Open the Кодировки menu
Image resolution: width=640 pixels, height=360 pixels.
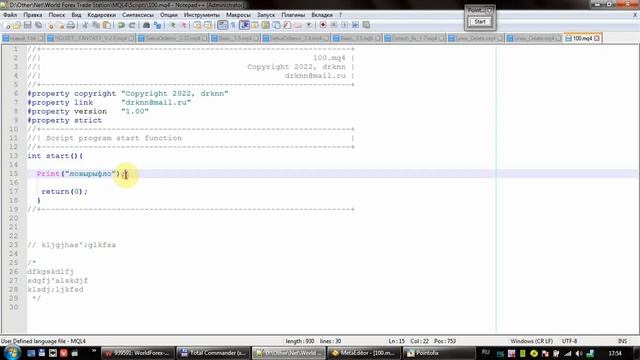coord(102,15)
